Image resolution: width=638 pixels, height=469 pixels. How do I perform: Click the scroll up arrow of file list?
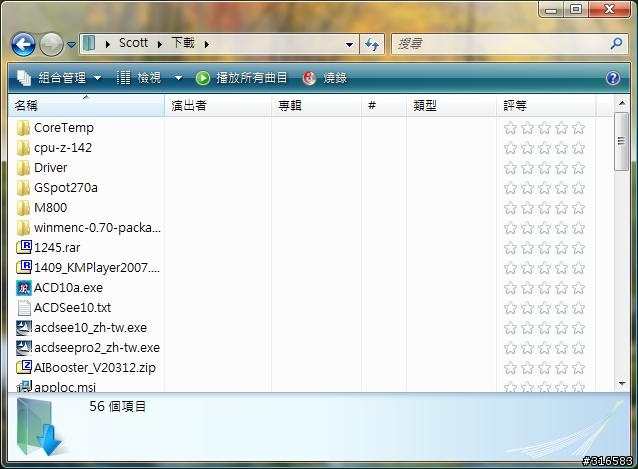click(622, 103)
